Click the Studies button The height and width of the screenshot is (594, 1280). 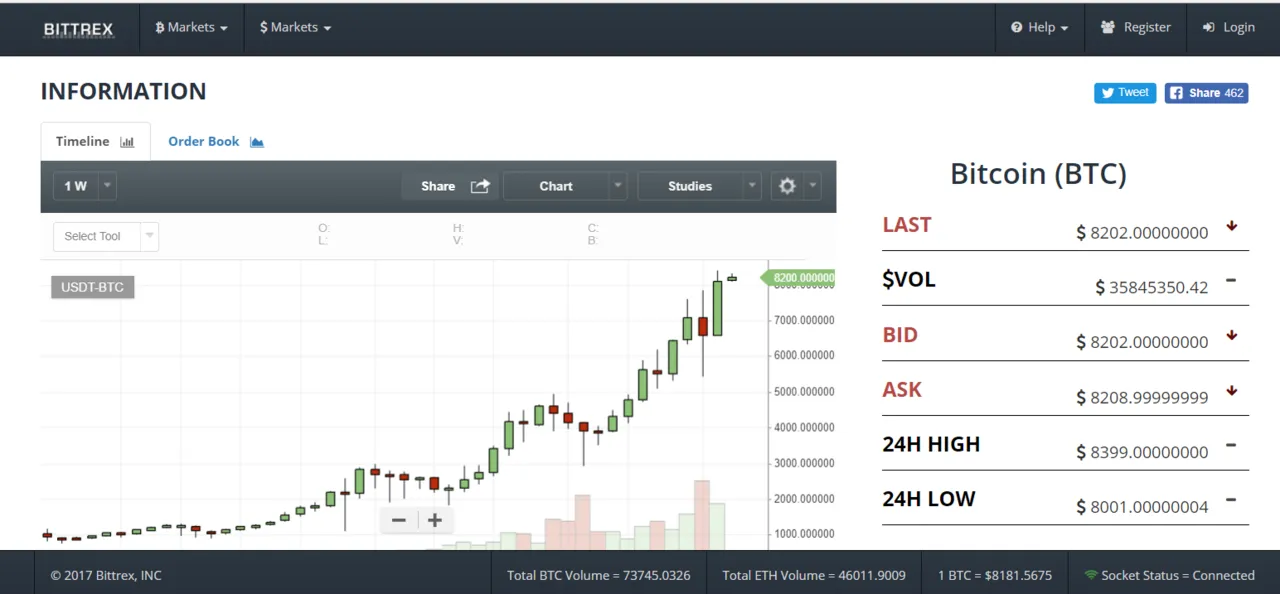pos(690,186)
